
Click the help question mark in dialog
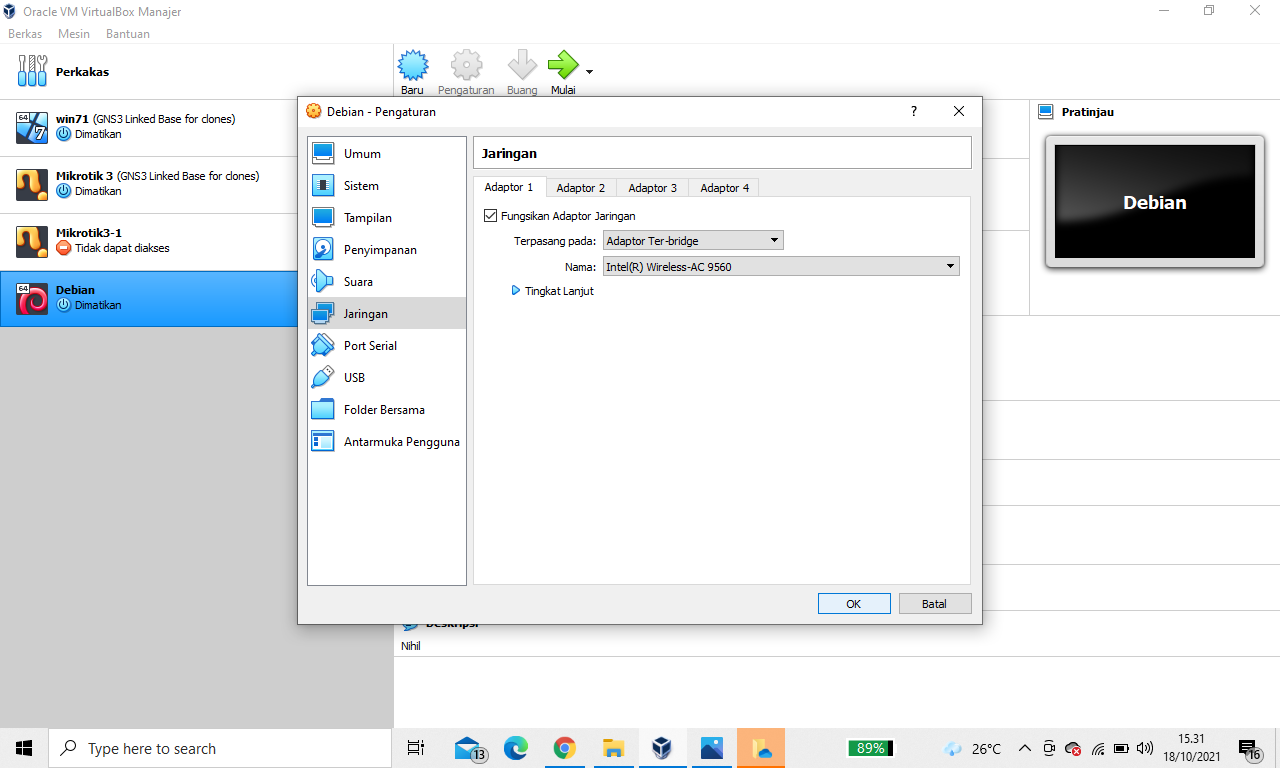[913, 111]
